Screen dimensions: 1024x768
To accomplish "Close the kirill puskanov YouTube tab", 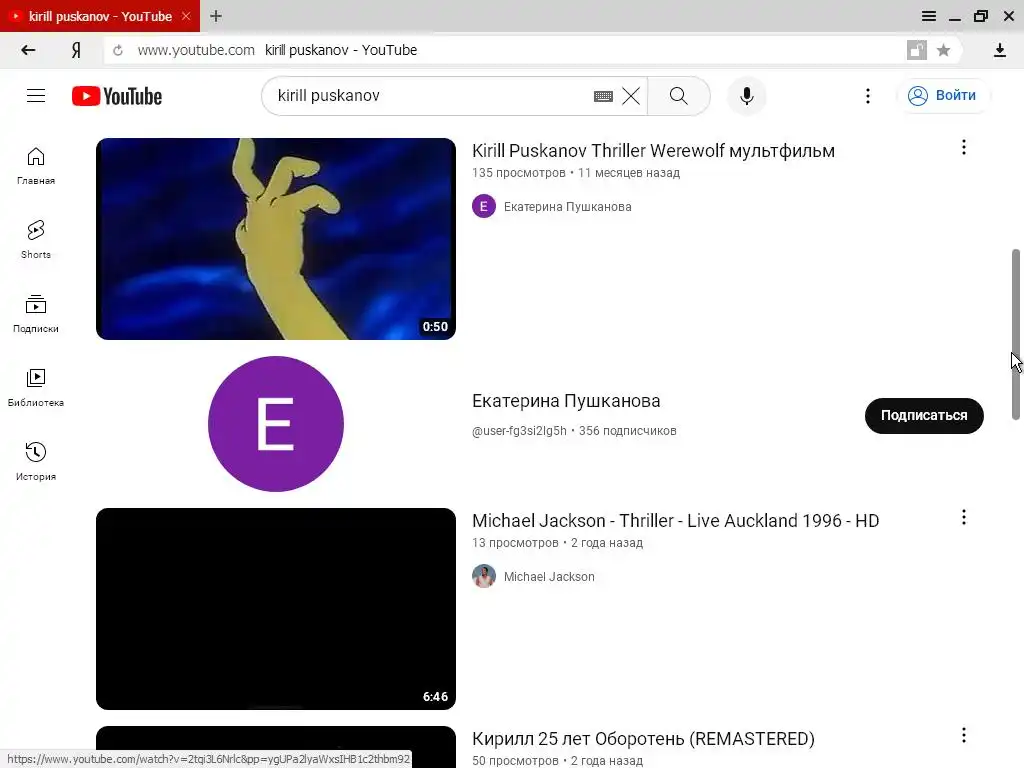I will pyautogui.click(x=186, y=16).
